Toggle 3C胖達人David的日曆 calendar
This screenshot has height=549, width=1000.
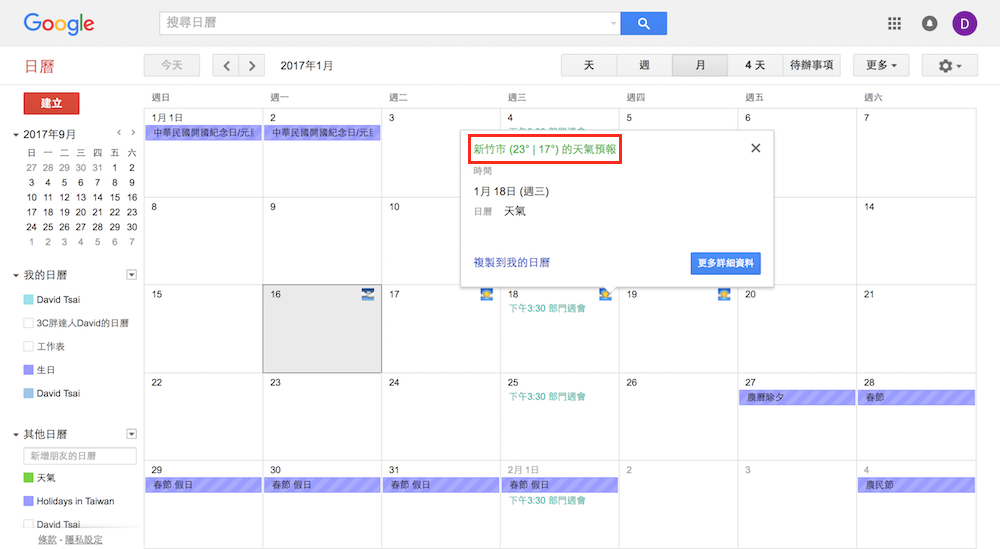pos(28,323)
